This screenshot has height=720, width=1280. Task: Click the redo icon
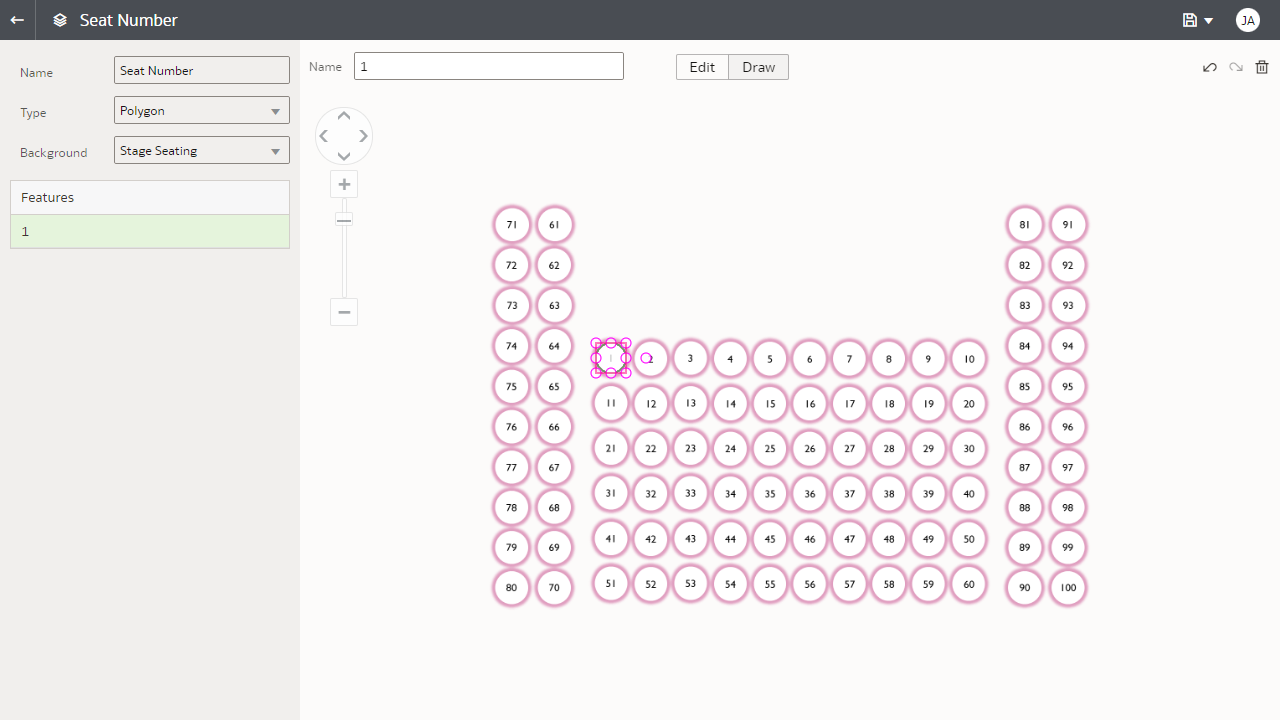click(1235, 67)
